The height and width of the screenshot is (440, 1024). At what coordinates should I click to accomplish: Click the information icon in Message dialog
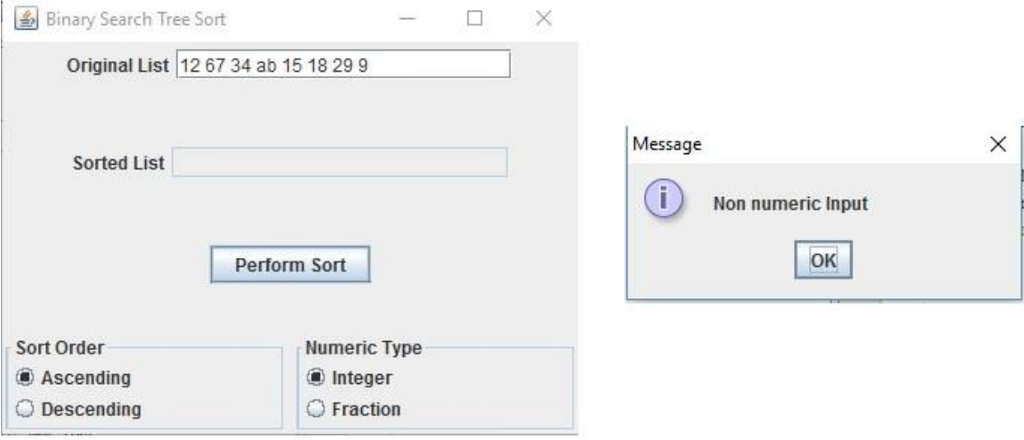click(664, 198)
